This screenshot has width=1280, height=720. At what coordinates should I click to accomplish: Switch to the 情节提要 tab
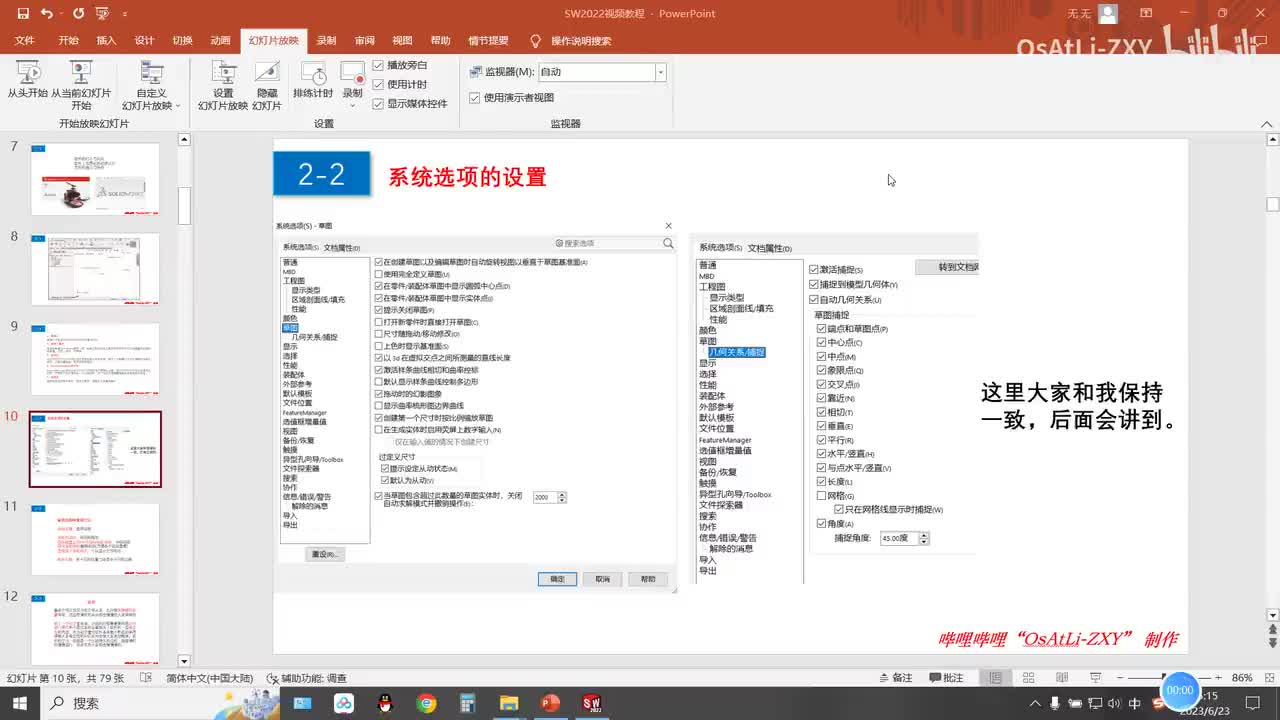(x=488, y=41)
